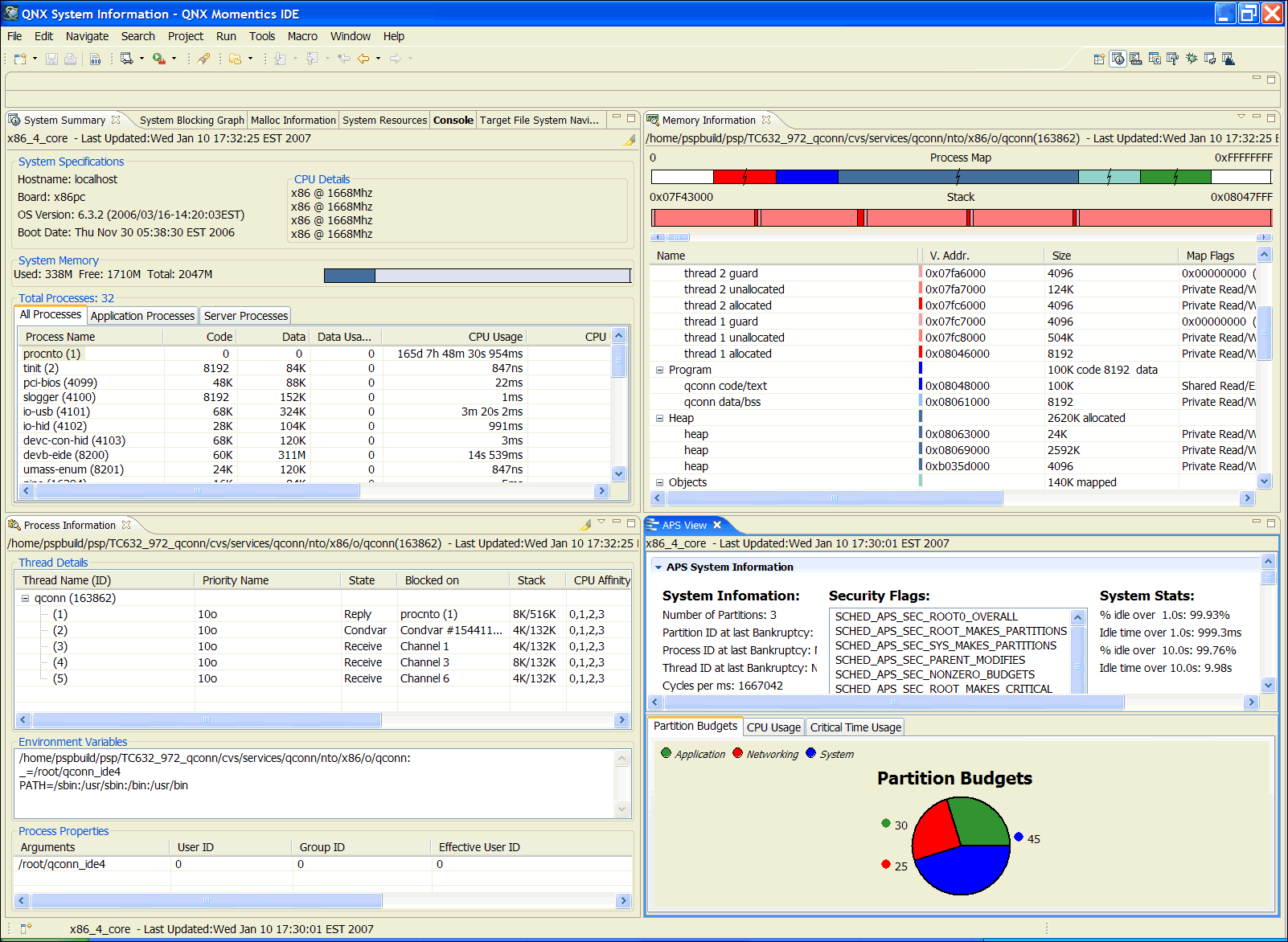This screenshot has width=1288, height=942.
Task: Select the System Information perspective icon
Action: coord(1118,59)
